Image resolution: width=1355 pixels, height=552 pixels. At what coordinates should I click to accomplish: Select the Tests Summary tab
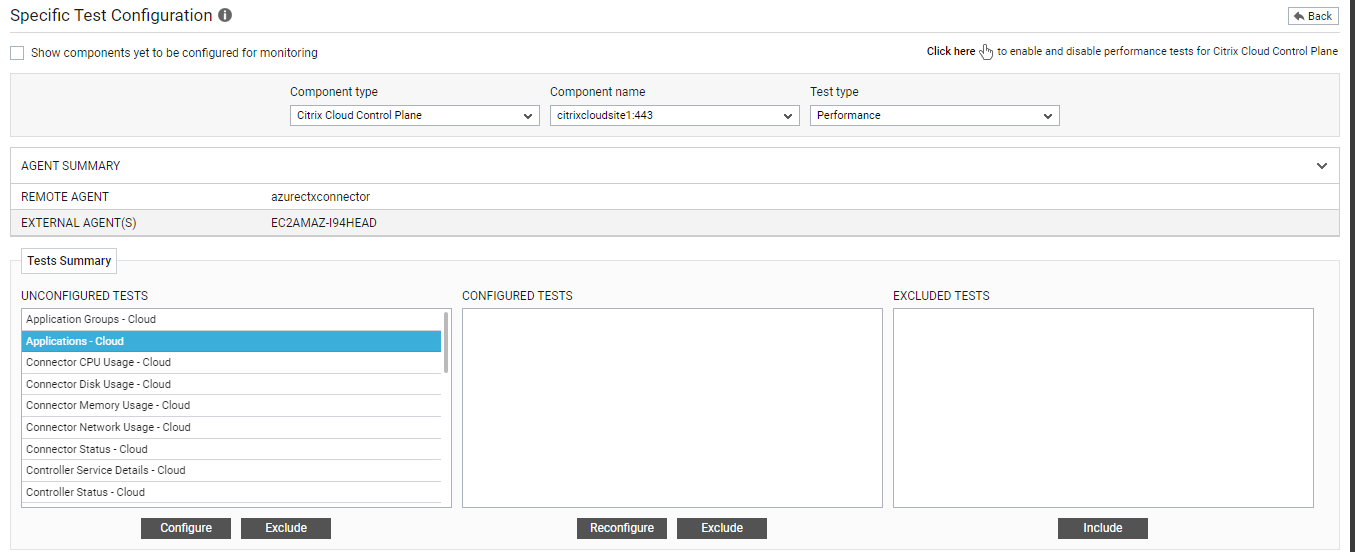[69, 261]
